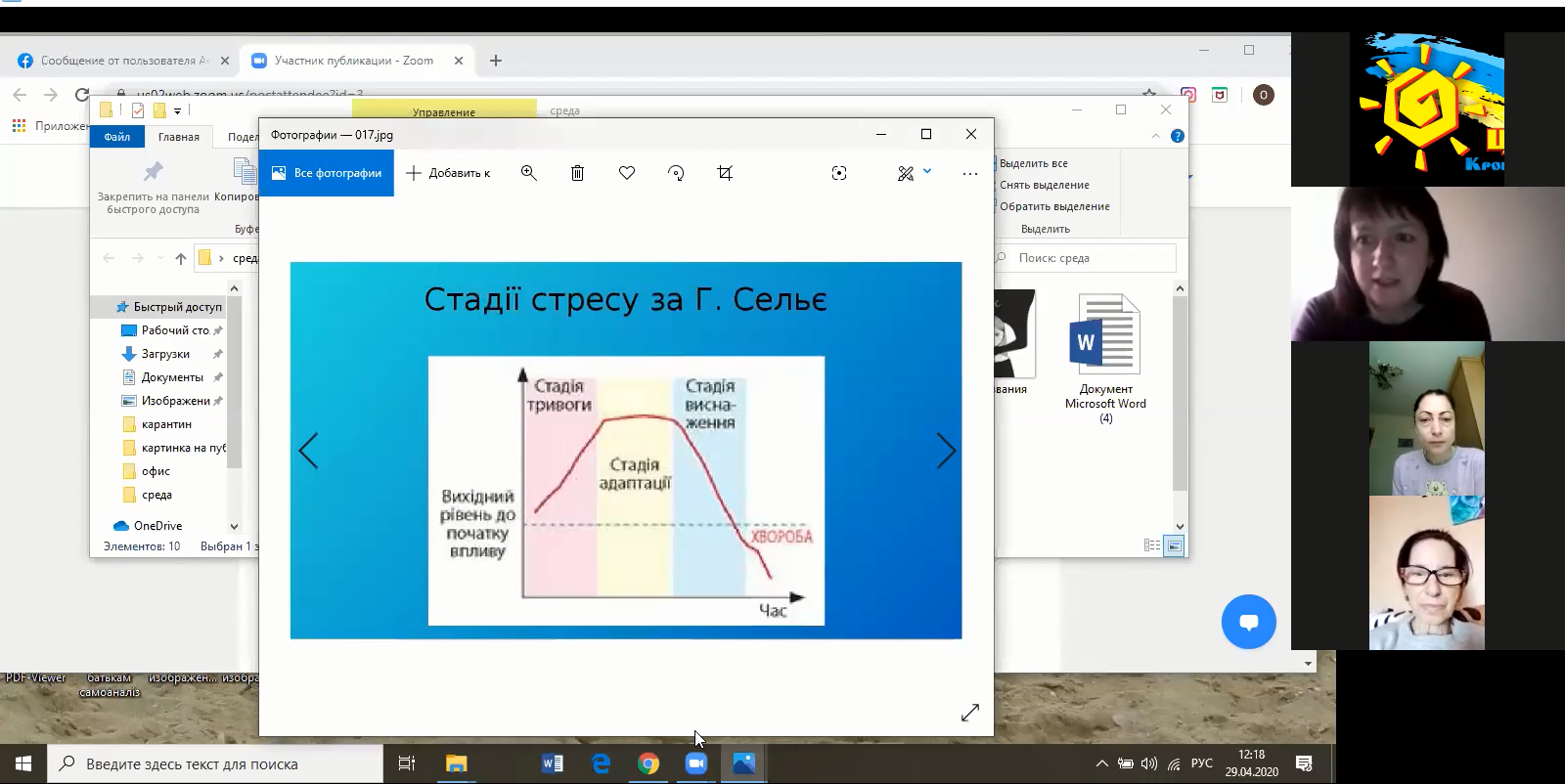The width and height of the screenshot is (1565, 784).
Task: Go to the next photo arrow
Action: tap(945, 451)
